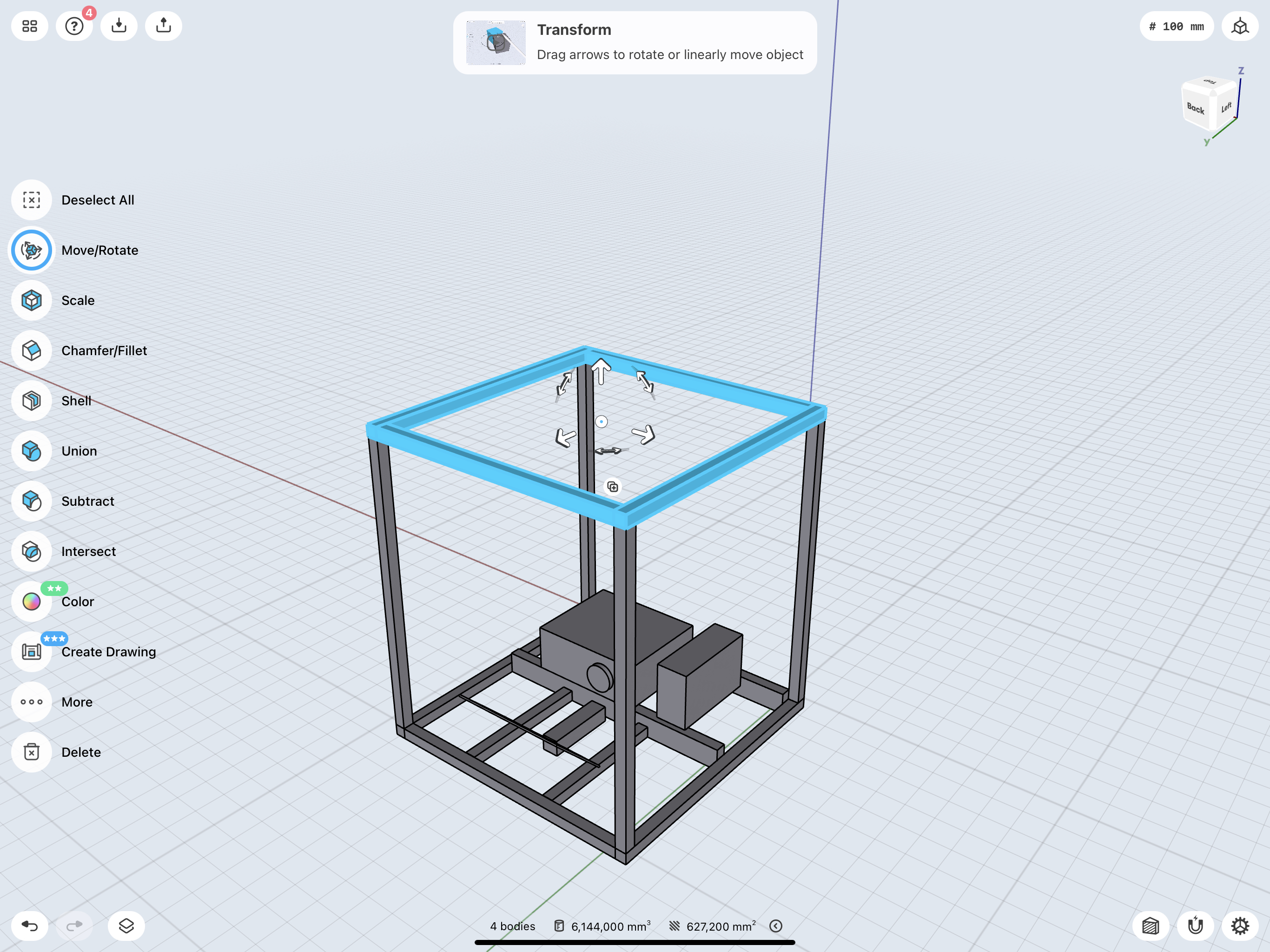This screenshot has width=1270, height=952.
Task: Click the Shell label
Action: pos(76,401)
